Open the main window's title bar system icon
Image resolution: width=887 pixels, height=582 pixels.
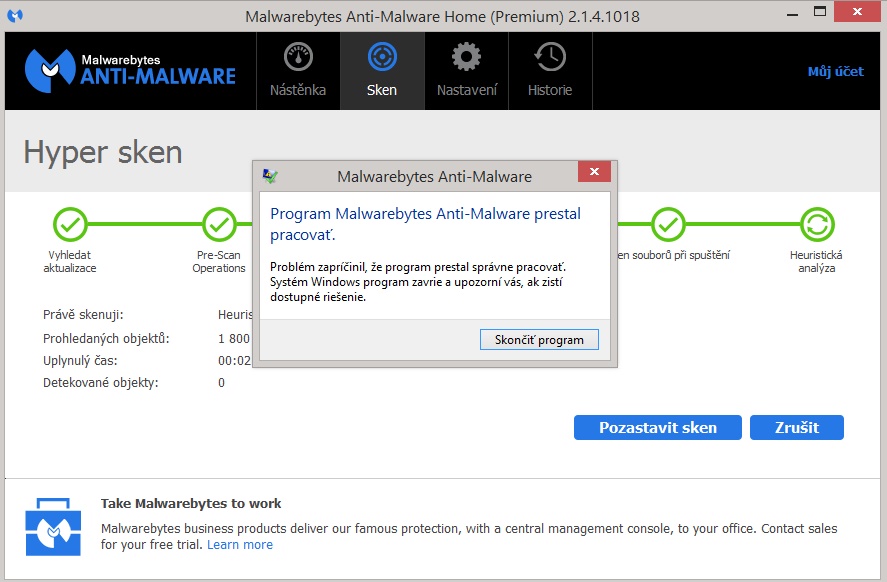tap(15, 16)
